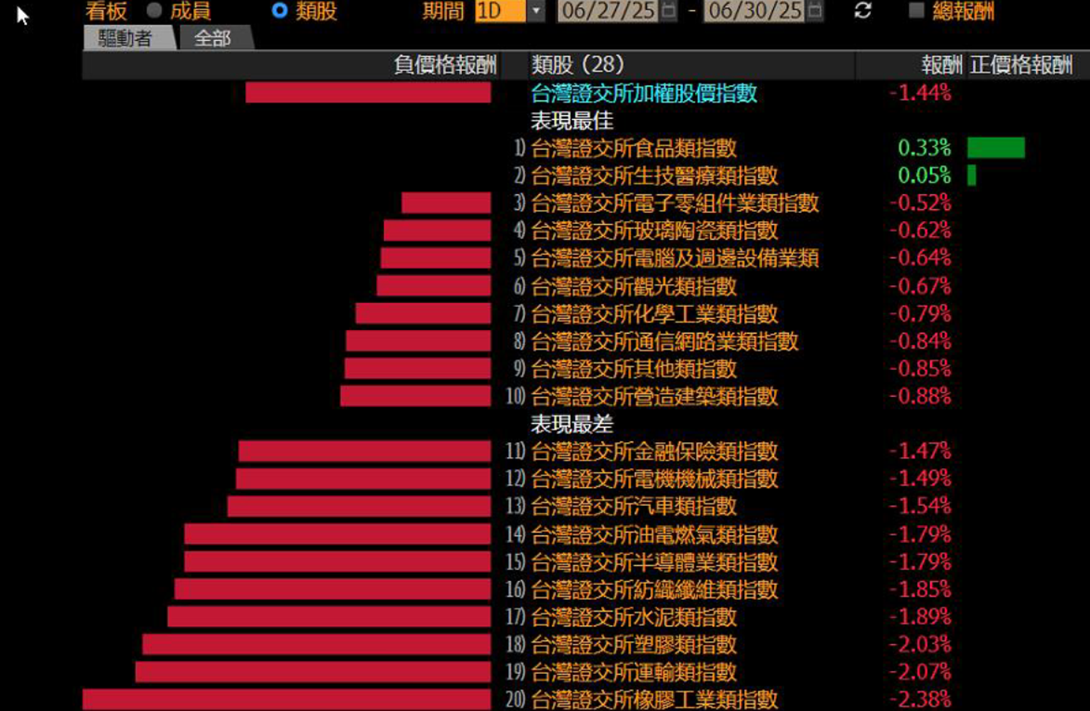
Task: Open 台灣證交所運輸類指數
Action: (x=633, y=673)
